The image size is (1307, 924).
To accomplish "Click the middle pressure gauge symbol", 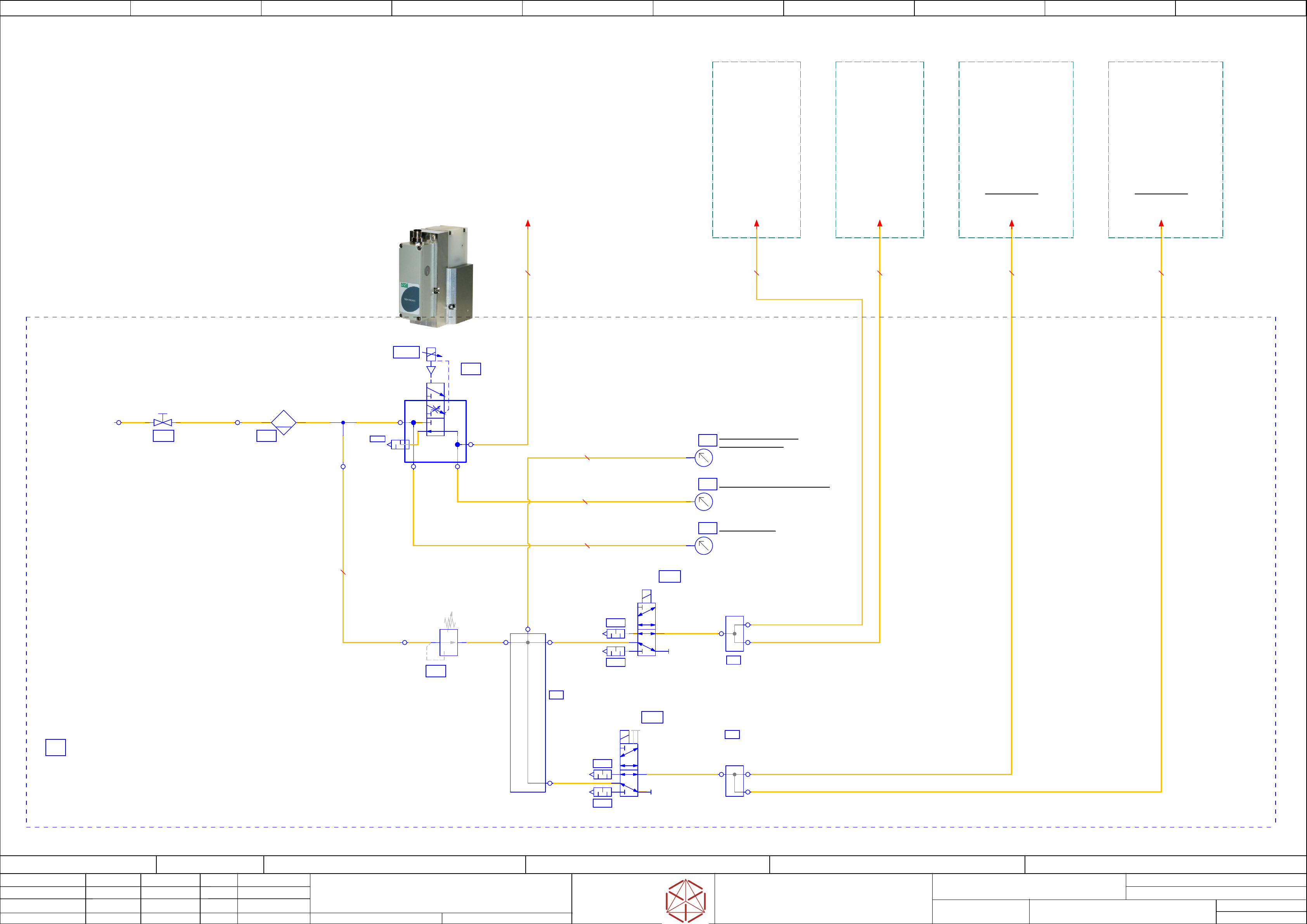I will pyautogui.click(x=704, y=502).
